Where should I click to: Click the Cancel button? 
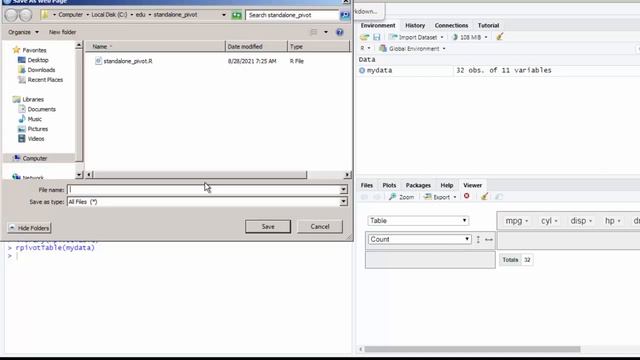click(x=320, y=227)
